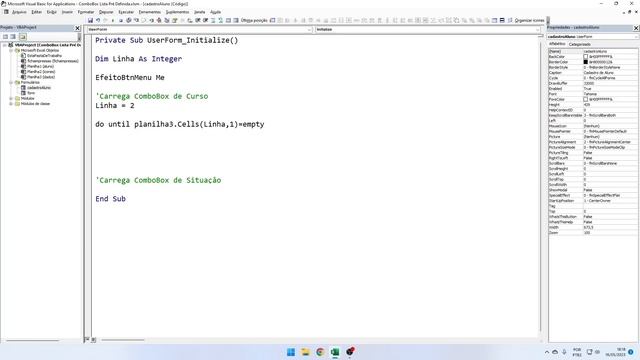The image size is (640, 360).
Task: Open the Arquivo menu
Action: pos(19,12)
